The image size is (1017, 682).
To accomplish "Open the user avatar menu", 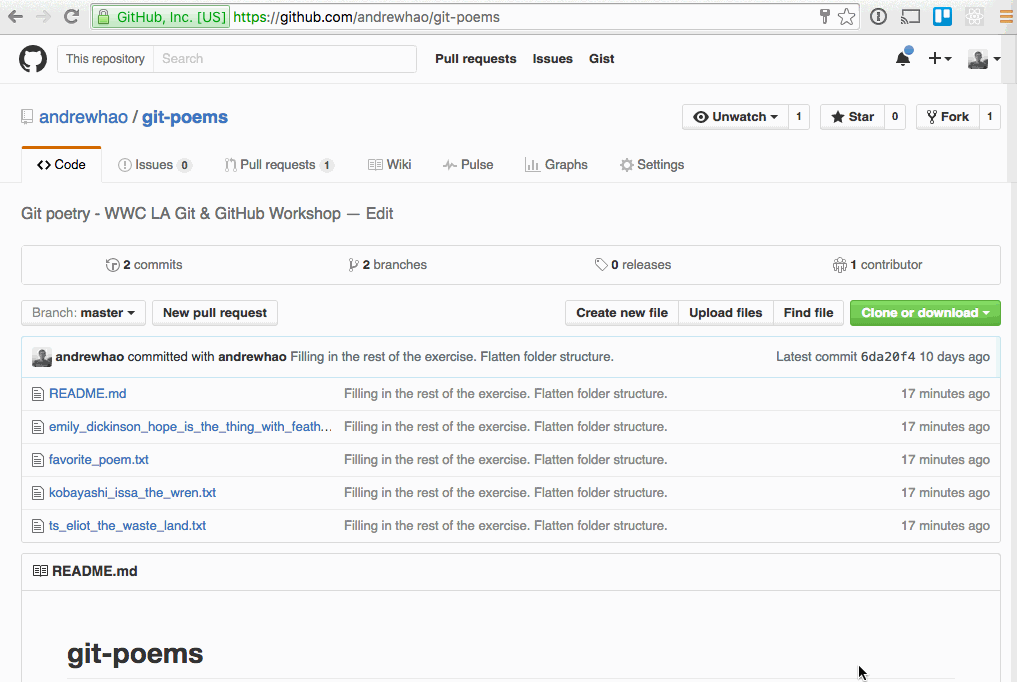I will [983, 59].
